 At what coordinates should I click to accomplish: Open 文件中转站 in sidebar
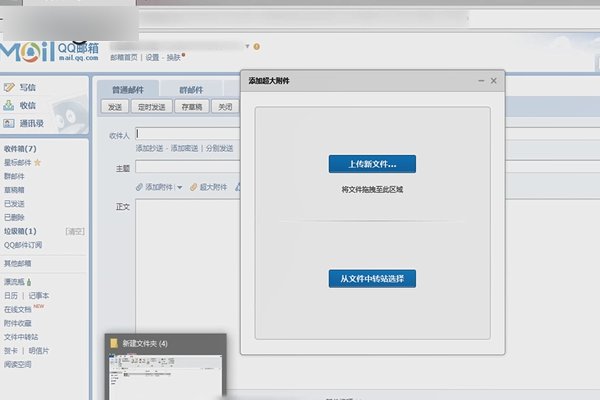21,337
